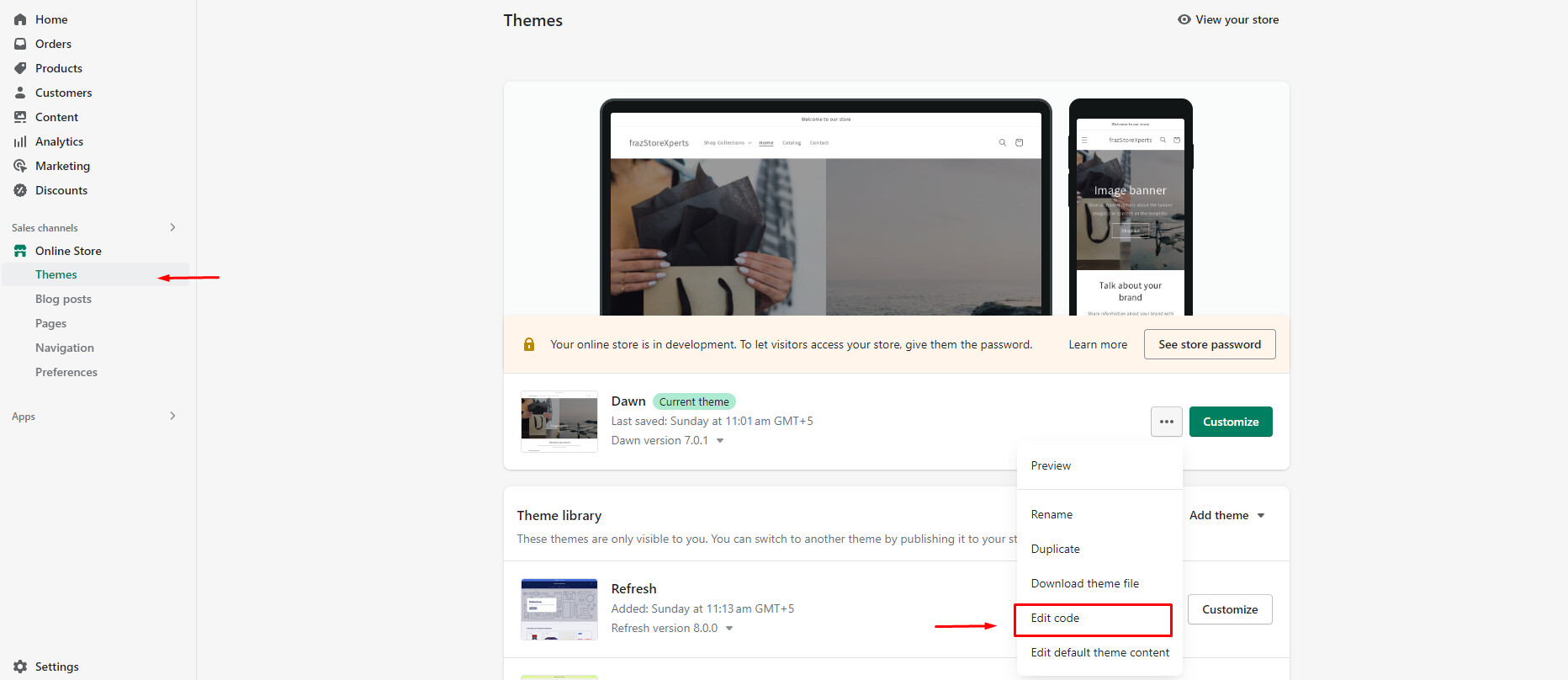This screenshot has width=1568, height=680.
Task: Click the Online Store storefront icon
Action: [x=20, y=251]
